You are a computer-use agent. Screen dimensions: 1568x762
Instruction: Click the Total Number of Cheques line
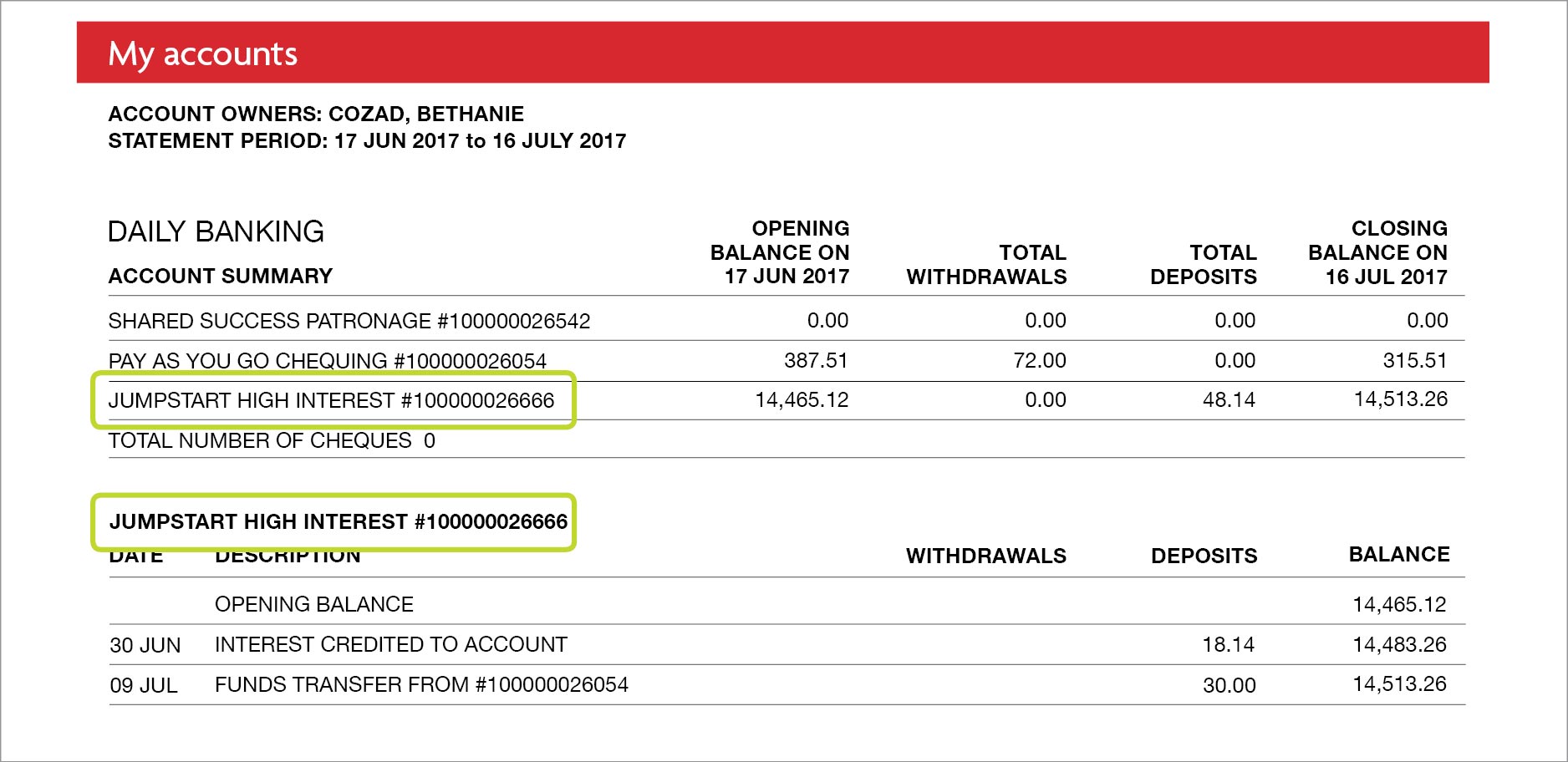tap(272, 440)
